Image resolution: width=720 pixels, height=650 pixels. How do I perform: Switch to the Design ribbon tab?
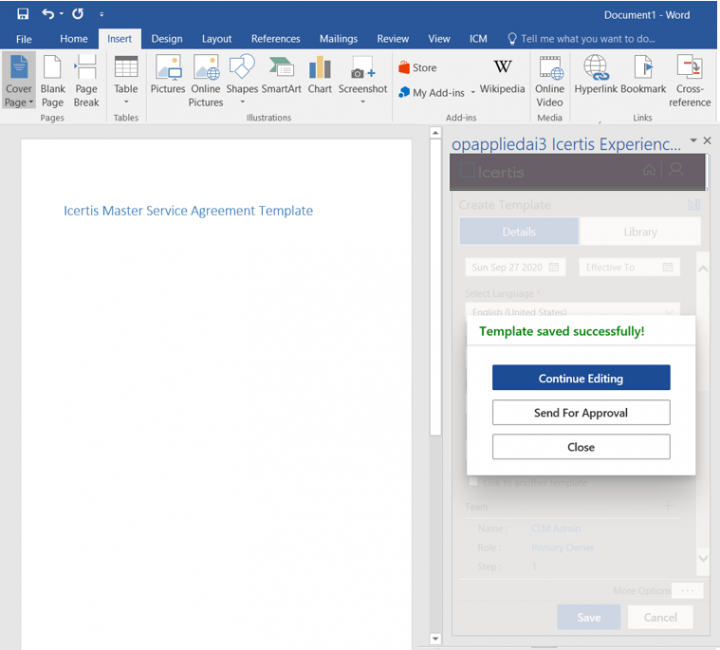click(167, 39)
